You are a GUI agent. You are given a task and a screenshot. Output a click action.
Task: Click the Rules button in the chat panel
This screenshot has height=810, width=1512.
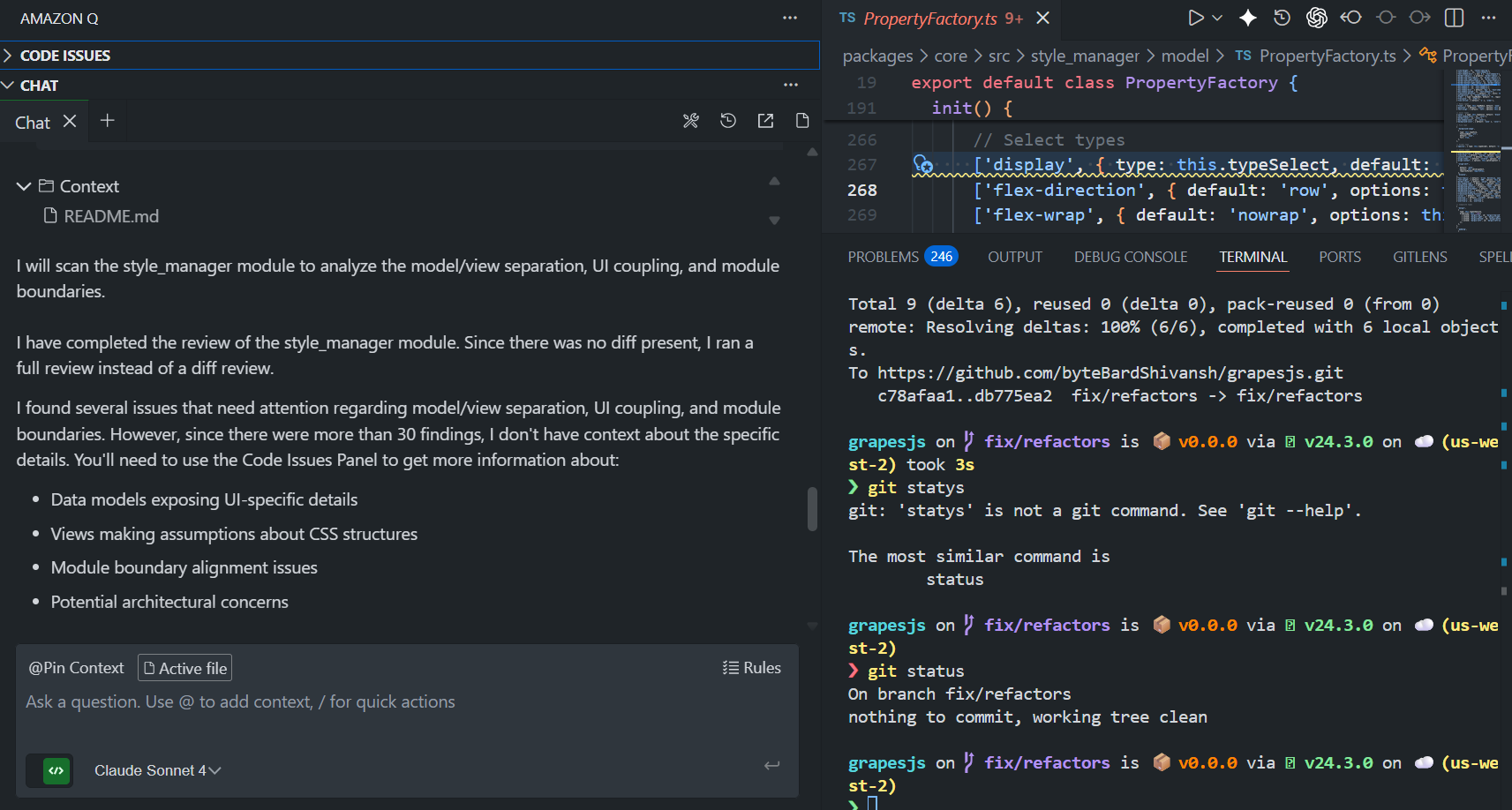coord(752,668)
